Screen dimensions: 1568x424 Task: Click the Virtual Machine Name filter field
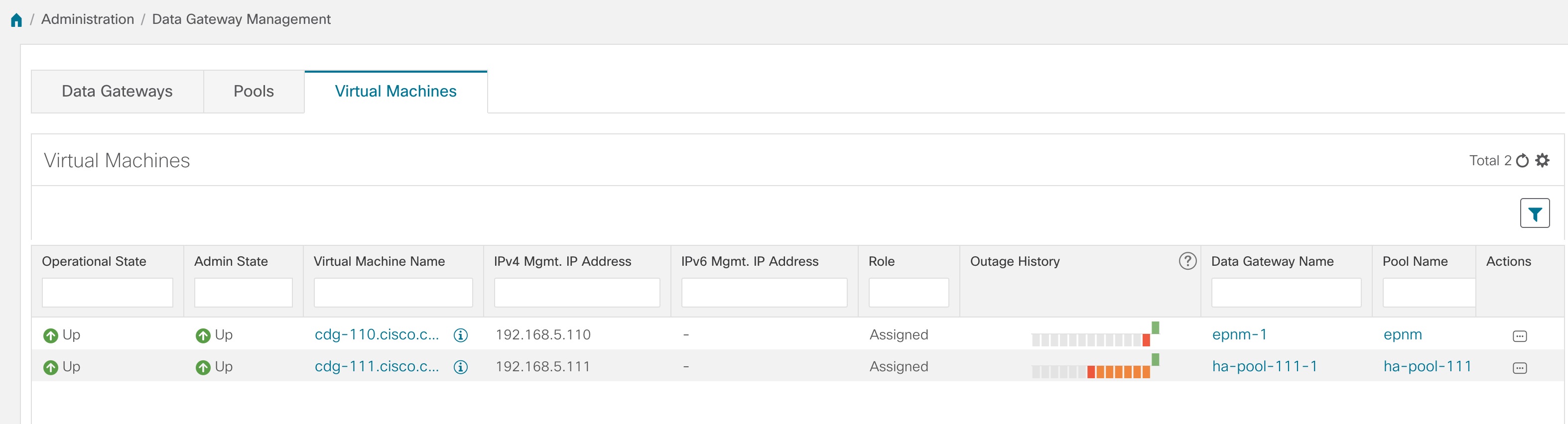click(x=392, y=293)
